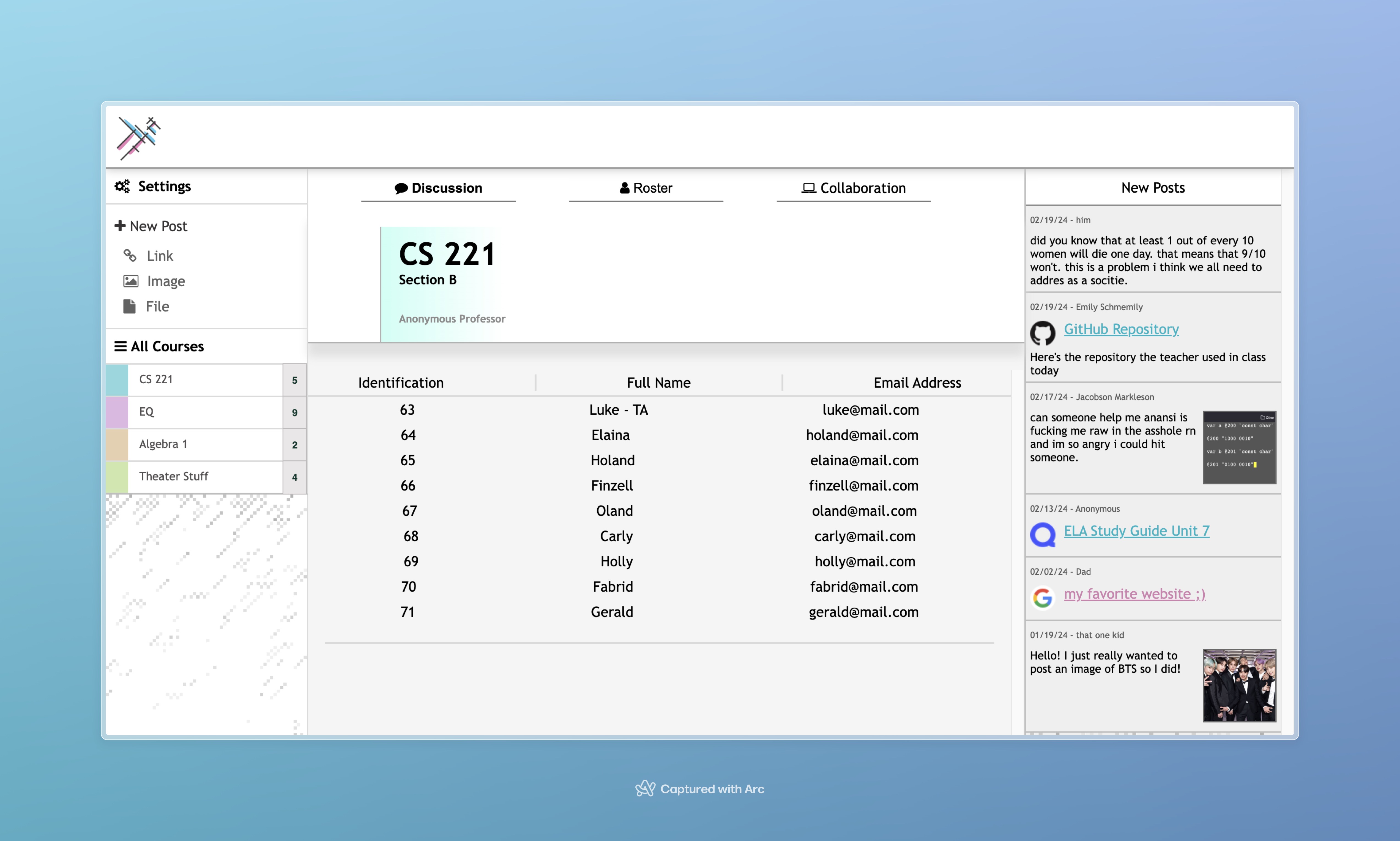Open the BTS group photo thumbnail
The image size is (1400, 841).
pos(1239,685)
